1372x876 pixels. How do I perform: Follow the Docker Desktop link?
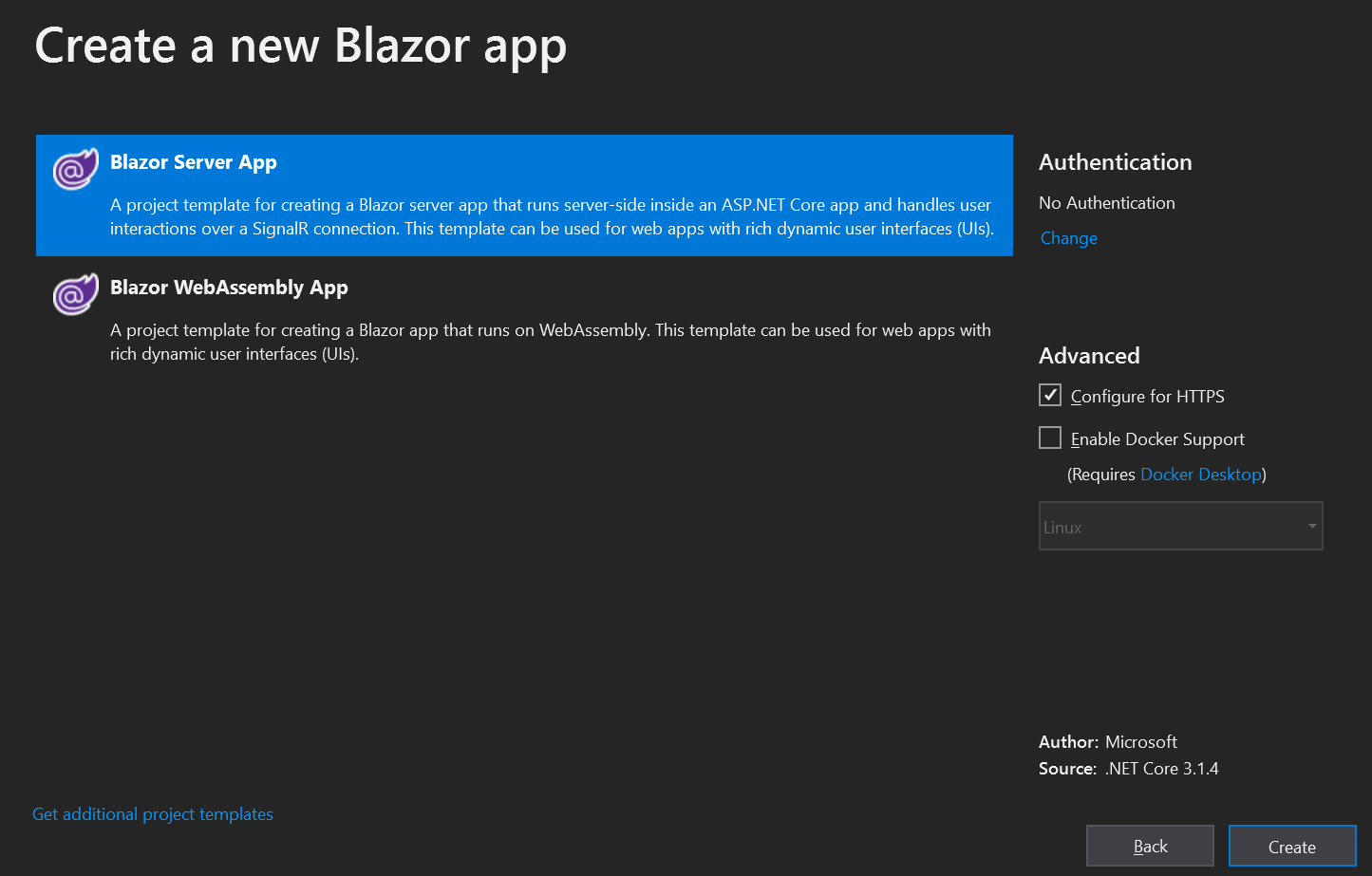click(x=1200, y=474)
